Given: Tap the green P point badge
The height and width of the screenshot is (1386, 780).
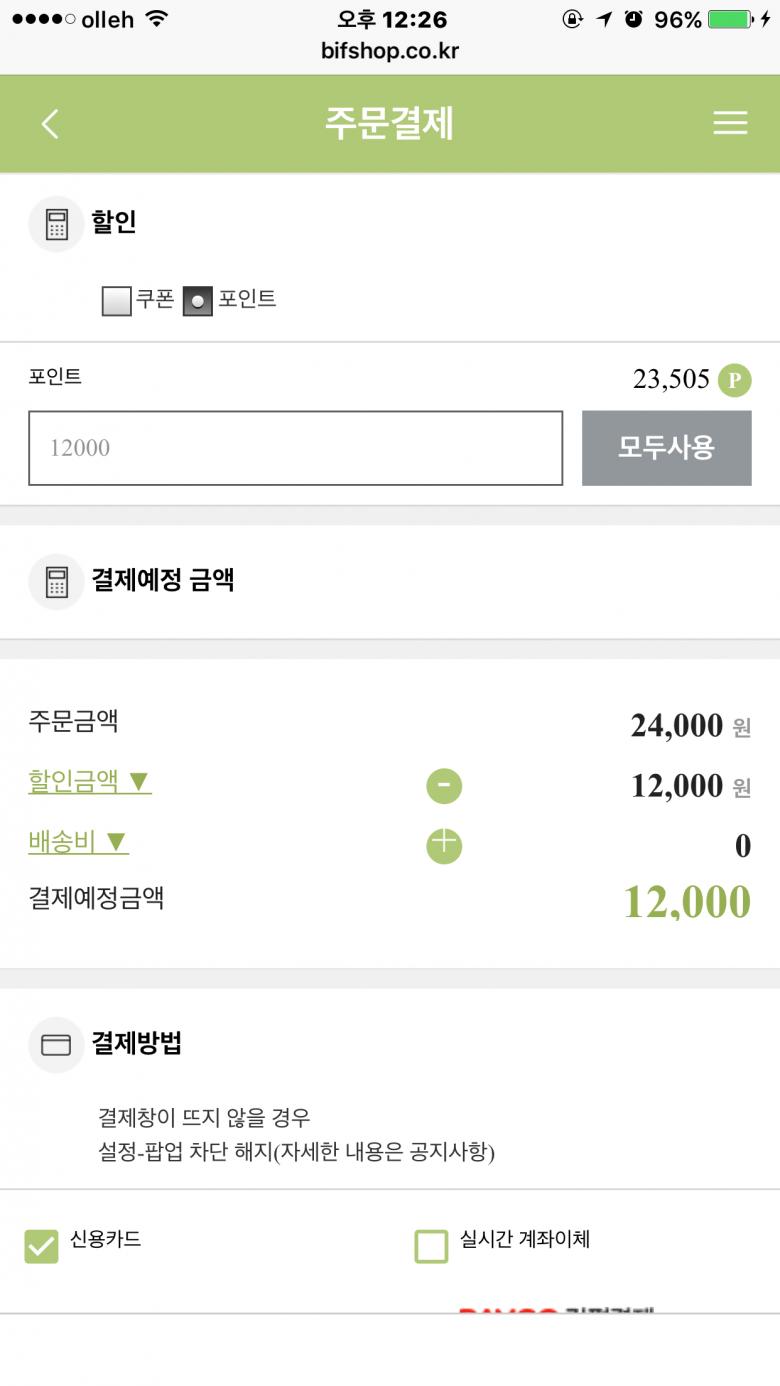Looking at the screenshot, I should [x=734, y=380].
